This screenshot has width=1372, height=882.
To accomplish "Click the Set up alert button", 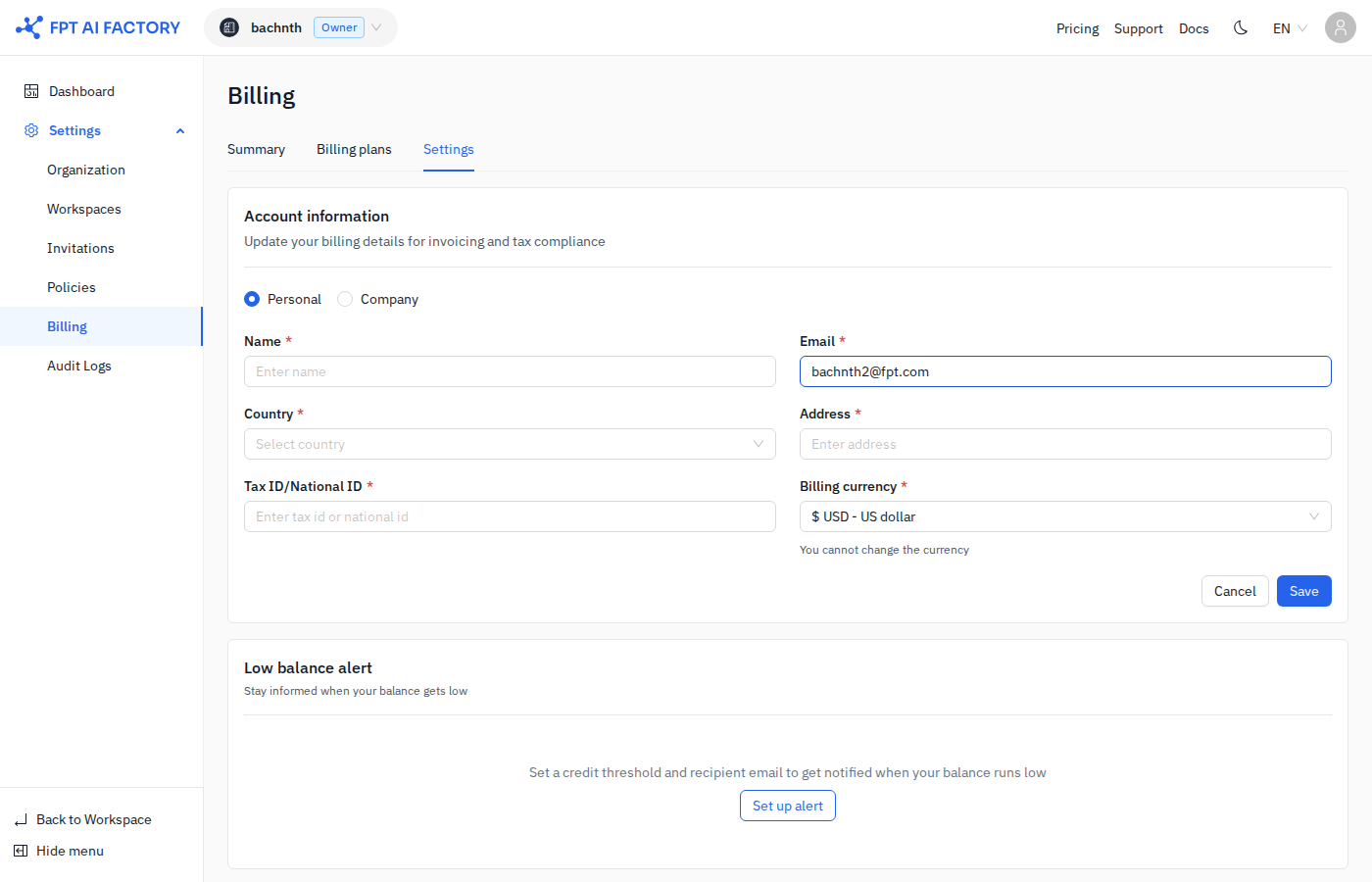I will pos(788,806).
